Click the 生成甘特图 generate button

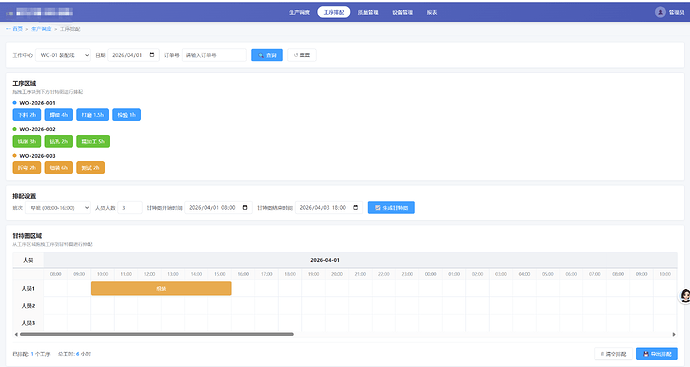point(391,208)
